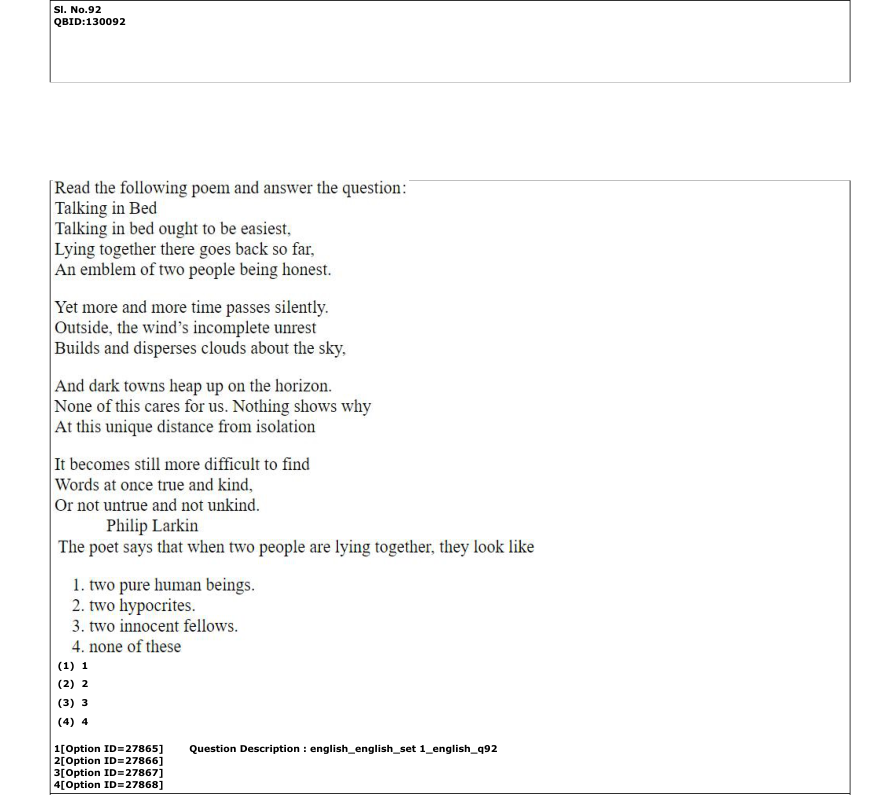893x795 pixels.
Task: Click the author name 'Philip Larkin'
Action: point(152,526)
